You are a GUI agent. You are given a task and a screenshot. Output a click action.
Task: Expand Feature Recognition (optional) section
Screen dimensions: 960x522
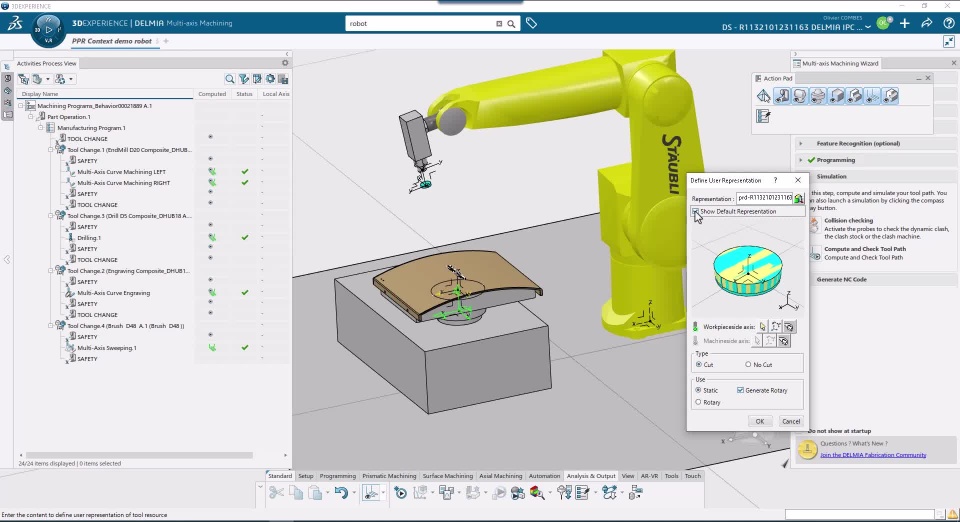point(801,143)
